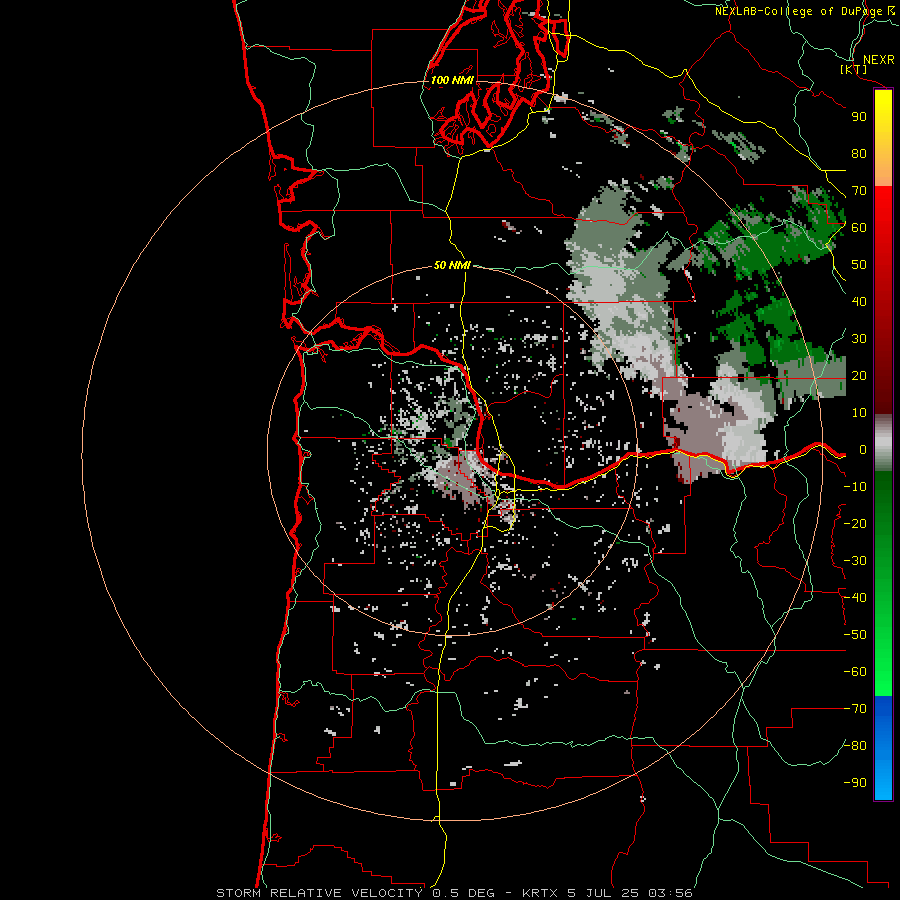Viewport: 900px width, 900px height.
Task: Click the KT units label above the scale
Action: pos(854,69)
